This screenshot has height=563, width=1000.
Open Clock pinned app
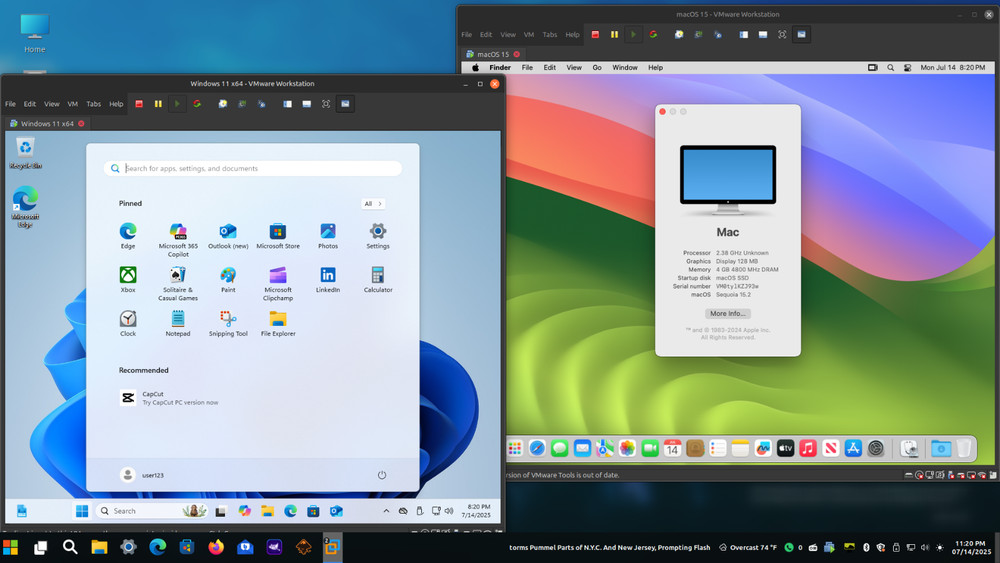tap(128, 323)
